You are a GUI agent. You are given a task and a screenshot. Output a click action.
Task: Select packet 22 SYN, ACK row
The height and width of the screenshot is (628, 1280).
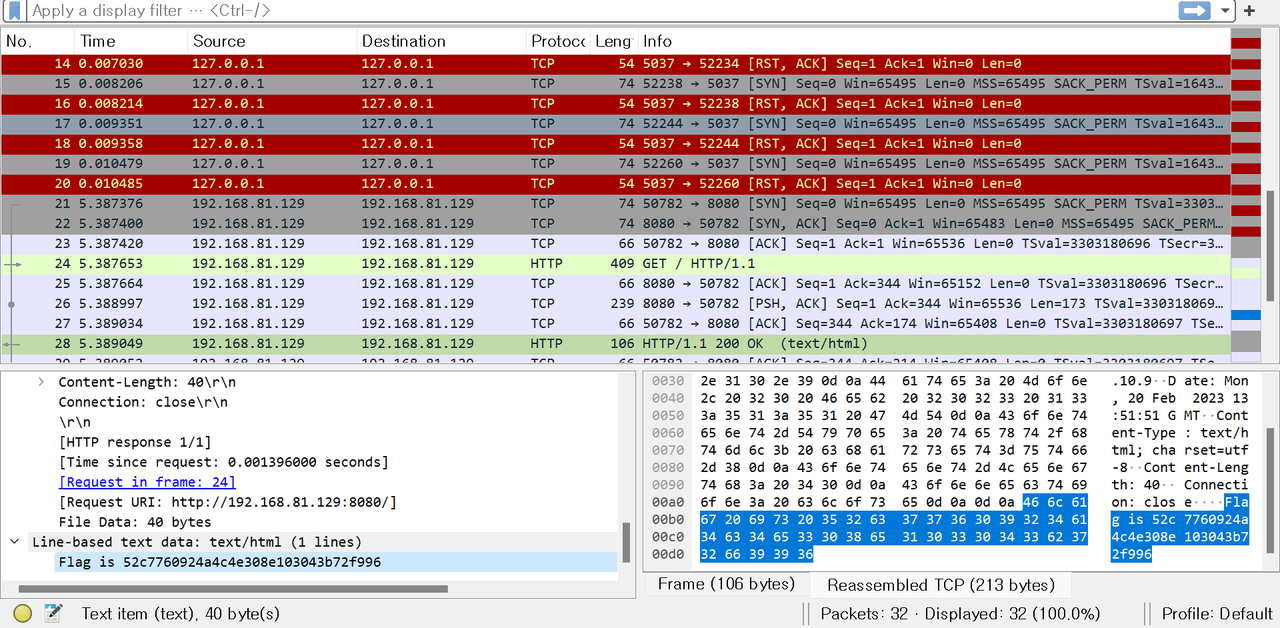[x=614, y=224]
